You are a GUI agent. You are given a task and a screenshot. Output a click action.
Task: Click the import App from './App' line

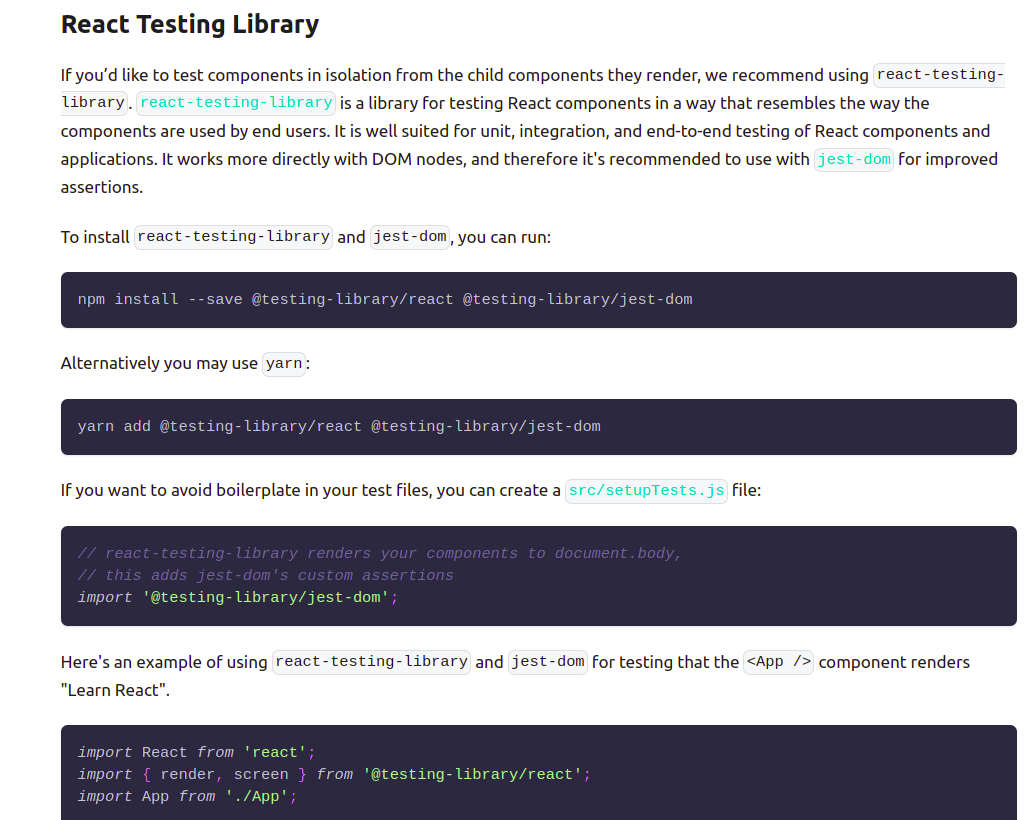[x=187, y=796]
